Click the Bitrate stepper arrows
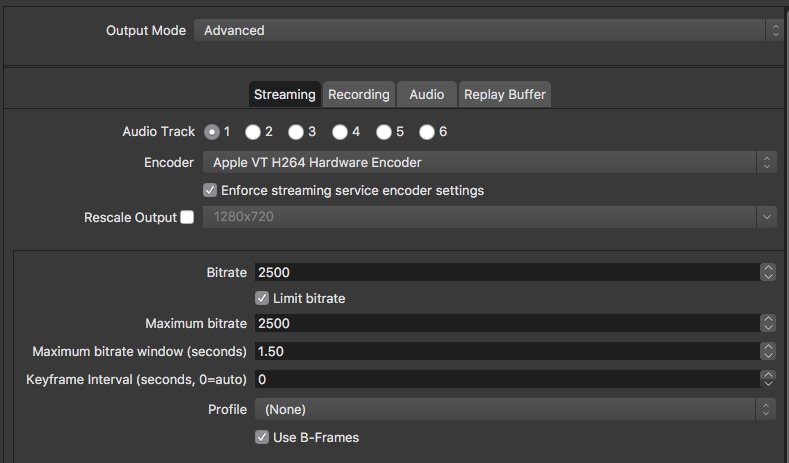789x463 pixels. [x=768, y=272]
